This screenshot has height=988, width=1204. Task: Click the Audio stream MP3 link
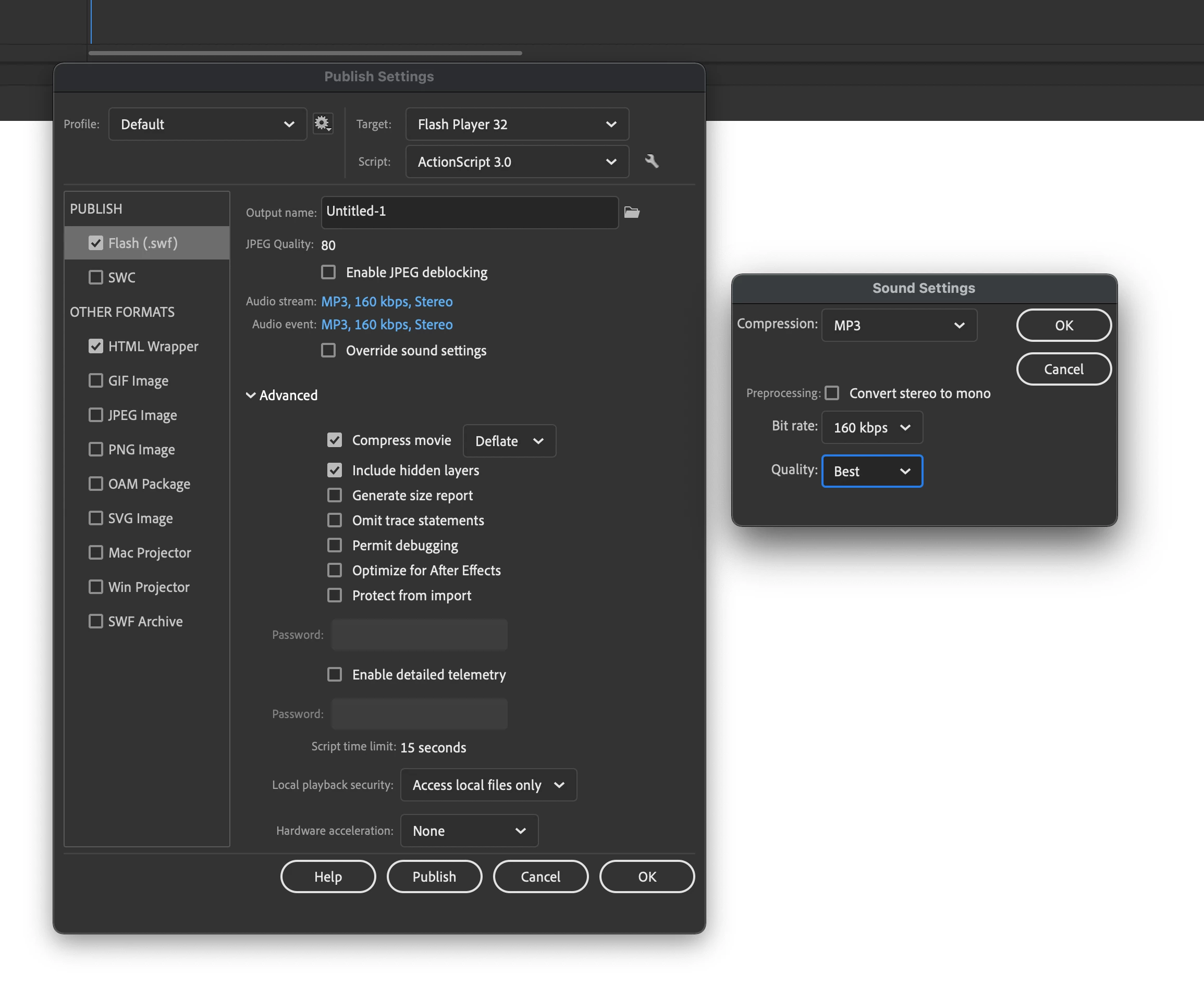click(x=387, y=301)
